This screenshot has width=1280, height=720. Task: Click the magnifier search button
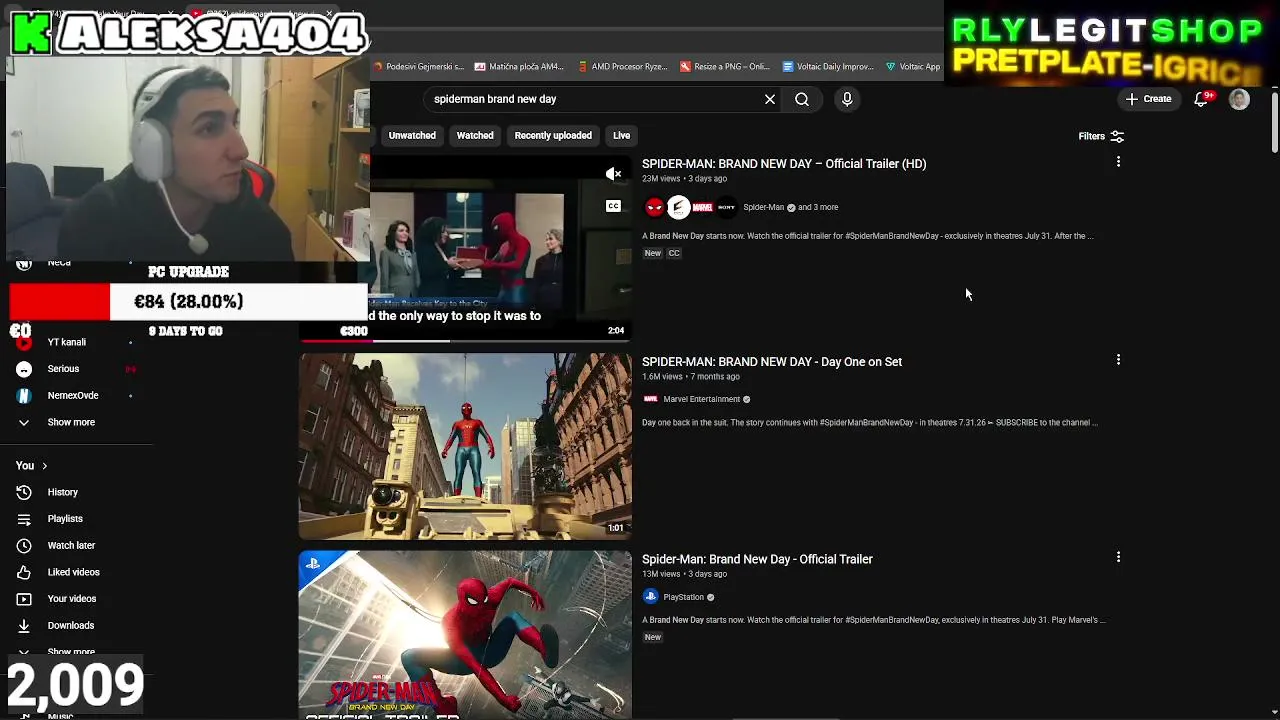[x=802, y=99]
